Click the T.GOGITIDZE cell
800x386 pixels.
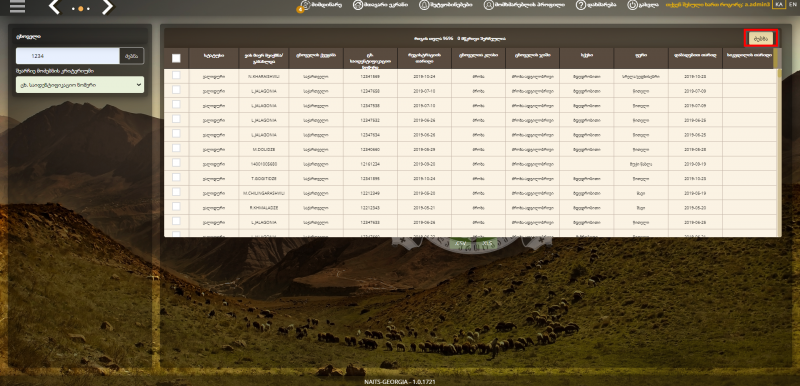[x=264, y=179]
